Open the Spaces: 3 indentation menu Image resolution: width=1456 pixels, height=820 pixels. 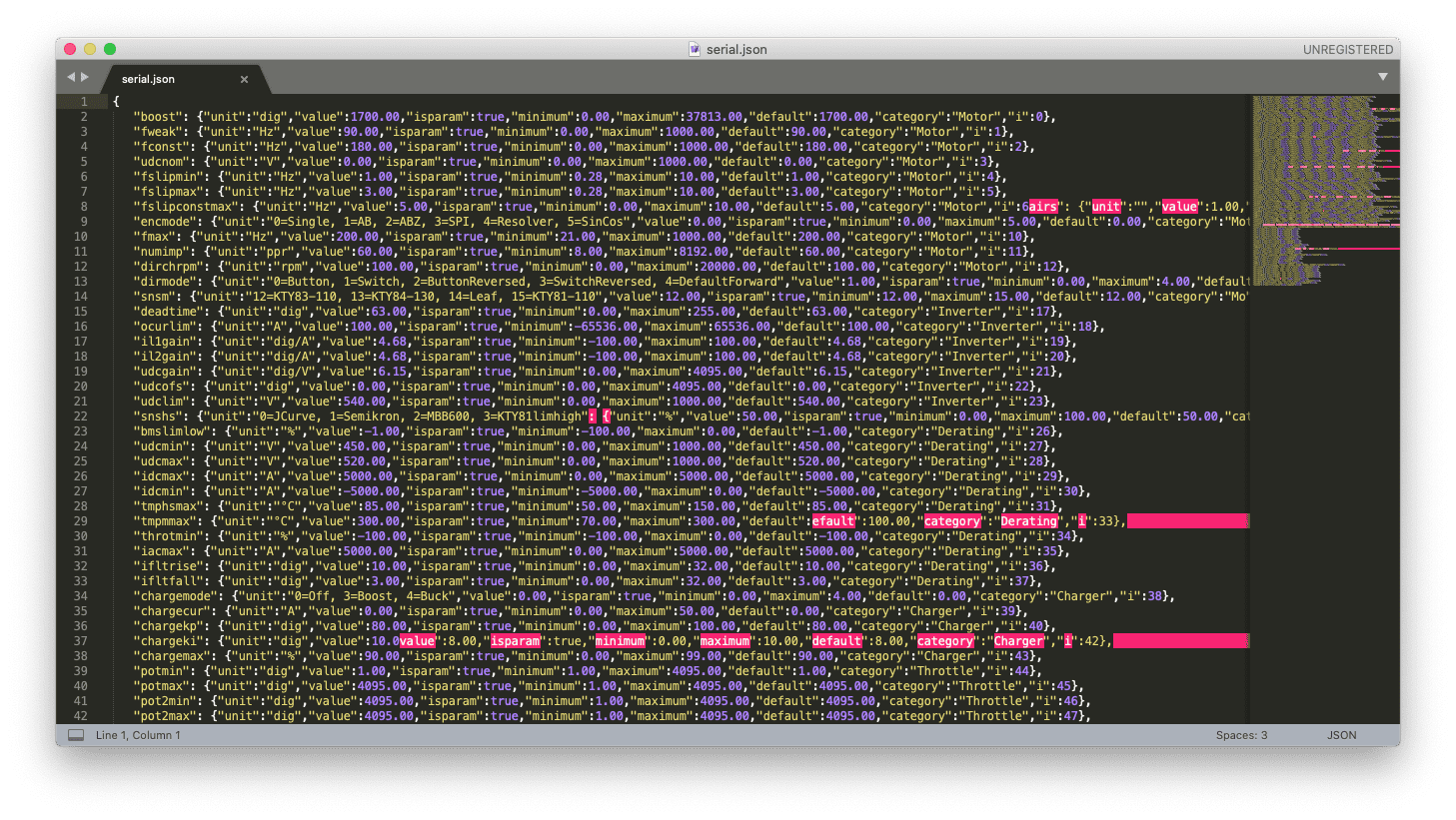pyautogui.click(x=1241, y=735)
